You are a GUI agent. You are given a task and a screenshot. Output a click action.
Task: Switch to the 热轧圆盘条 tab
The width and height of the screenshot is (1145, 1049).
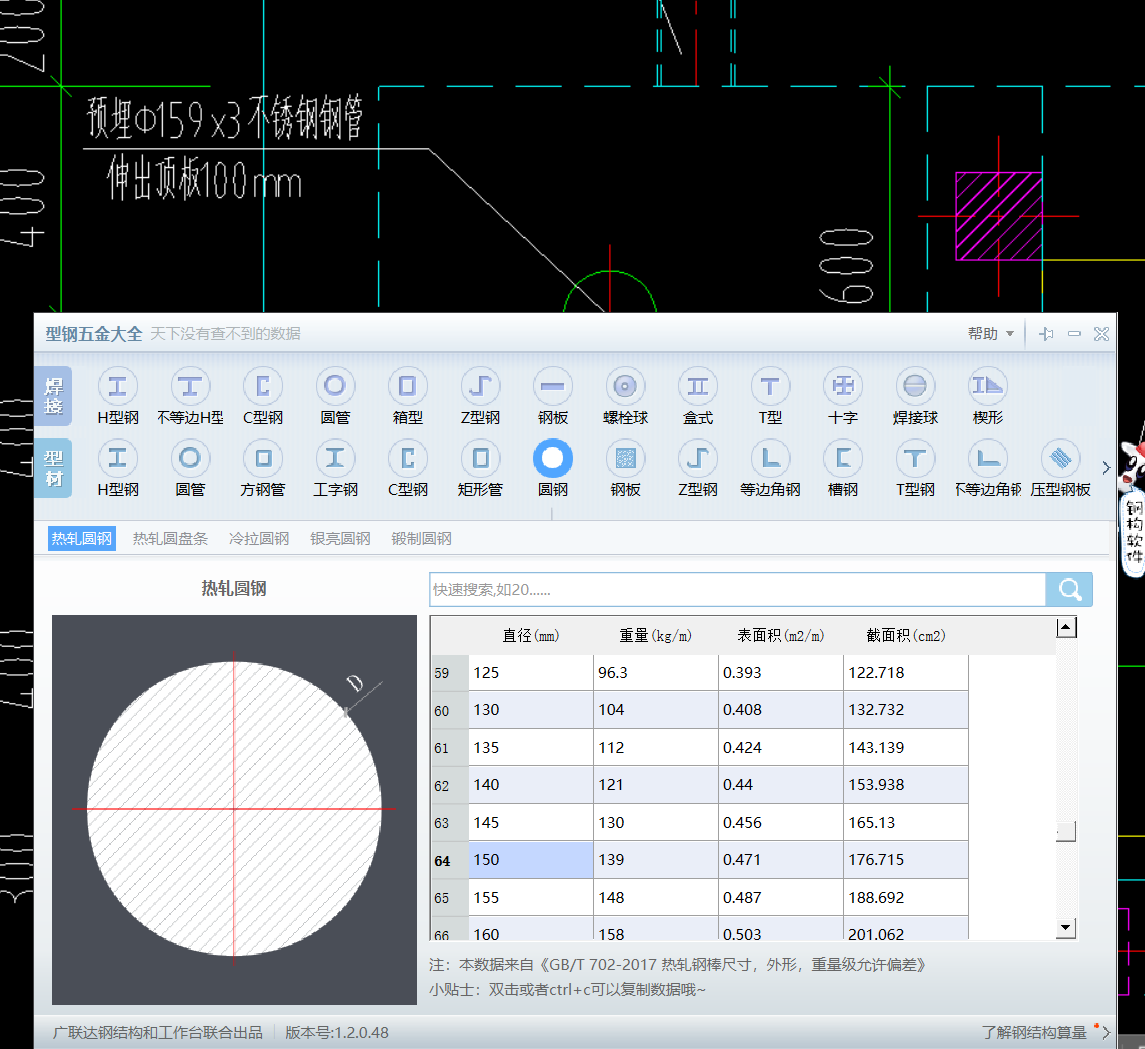[x=170, y=539]
